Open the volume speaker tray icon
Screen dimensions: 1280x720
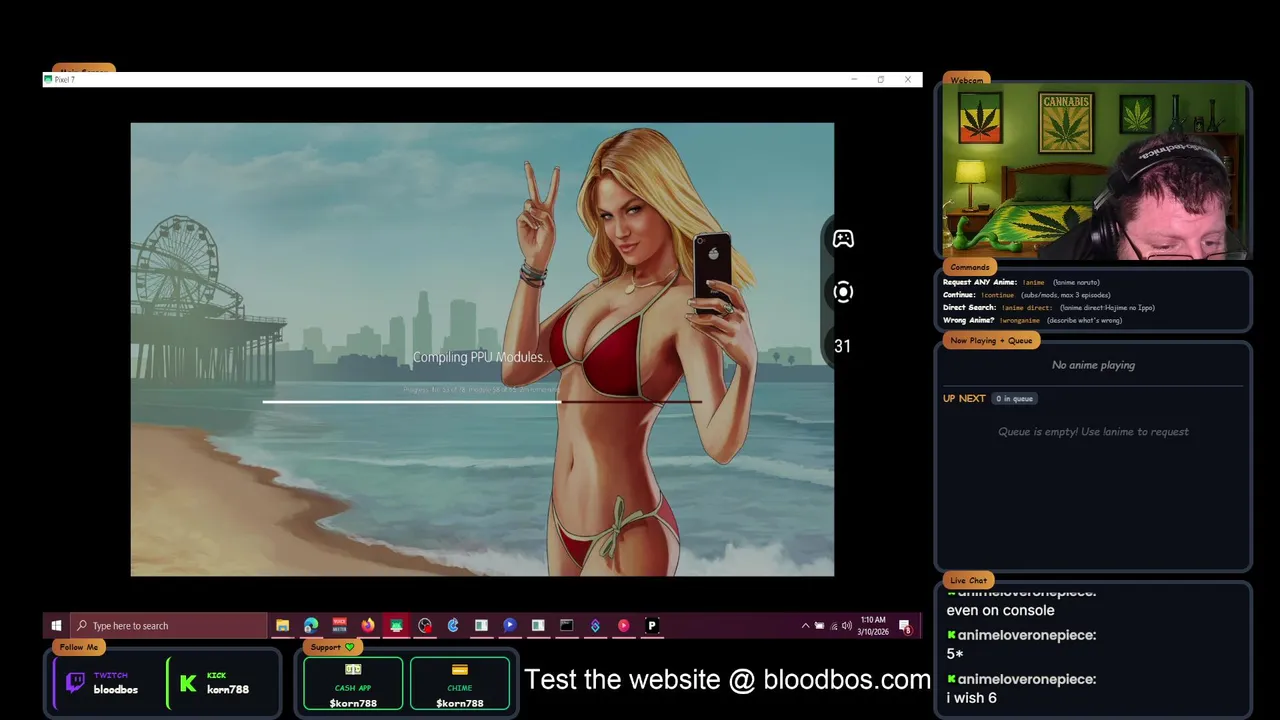(x=847, y=626)
